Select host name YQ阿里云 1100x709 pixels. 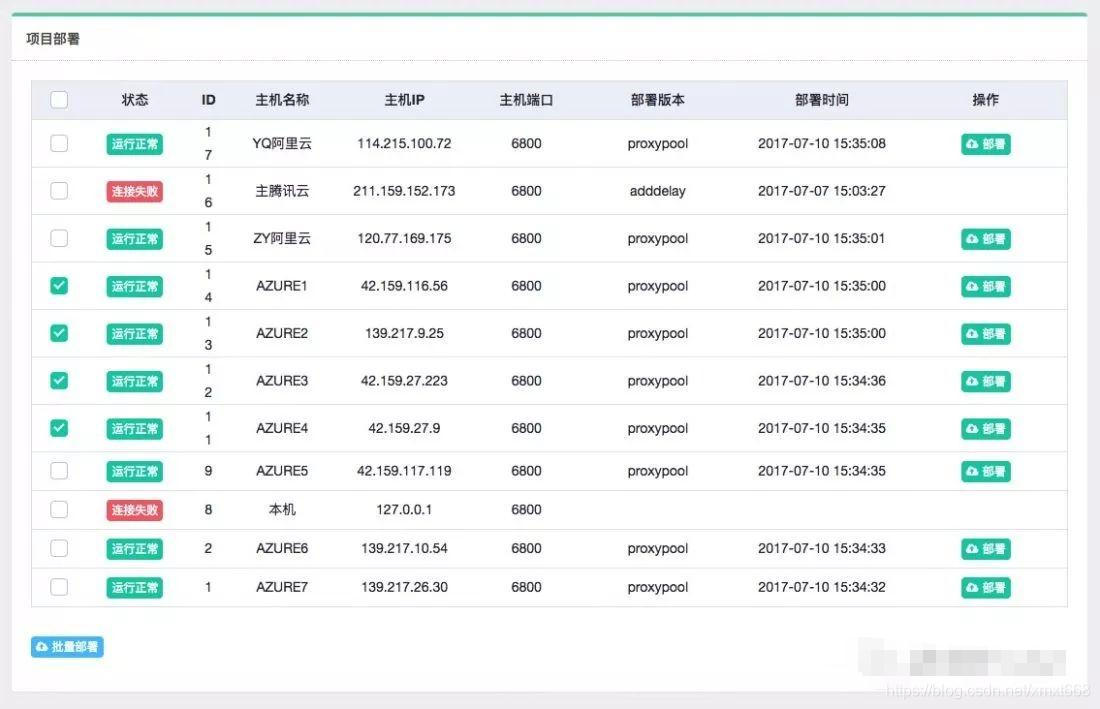pos(282,143)
